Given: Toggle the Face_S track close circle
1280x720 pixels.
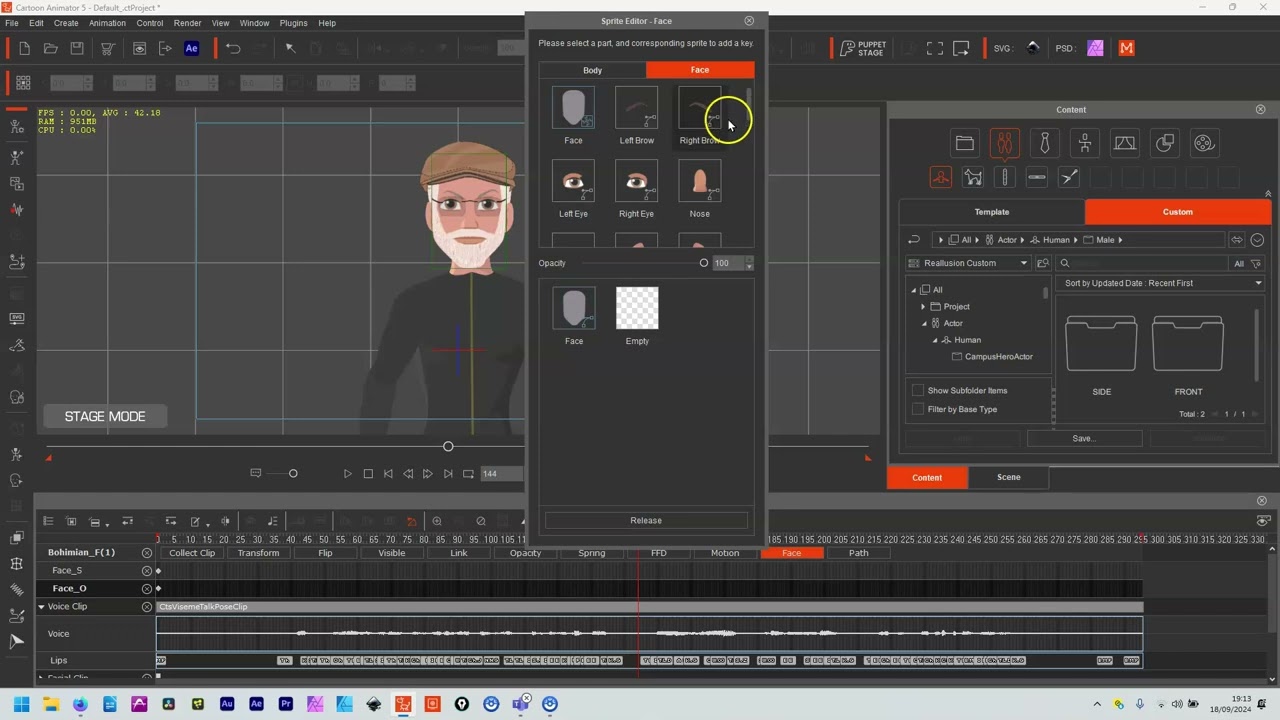Looking at the screenshot, I should (x=147, y=570).
